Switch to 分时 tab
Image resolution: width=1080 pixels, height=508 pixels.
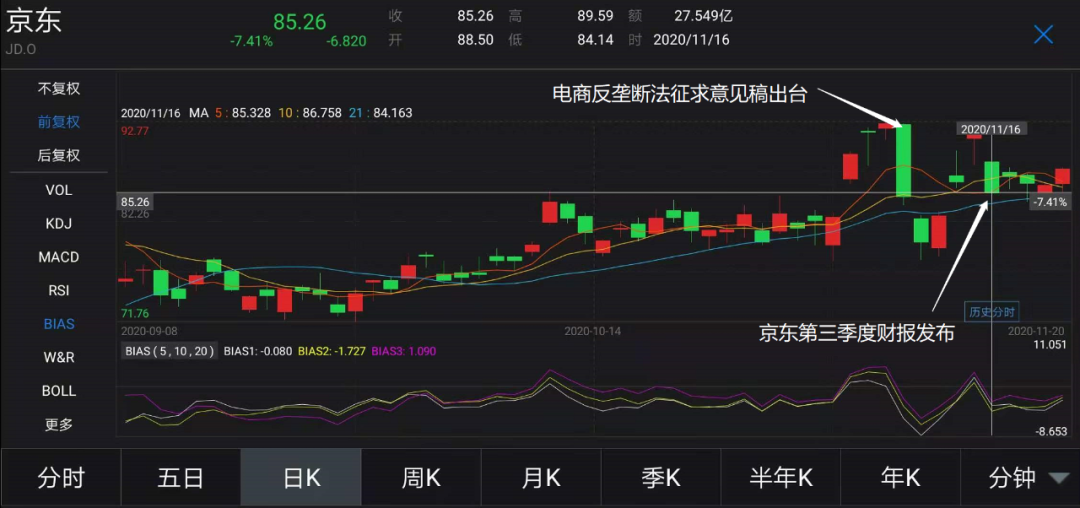point(61,478)
